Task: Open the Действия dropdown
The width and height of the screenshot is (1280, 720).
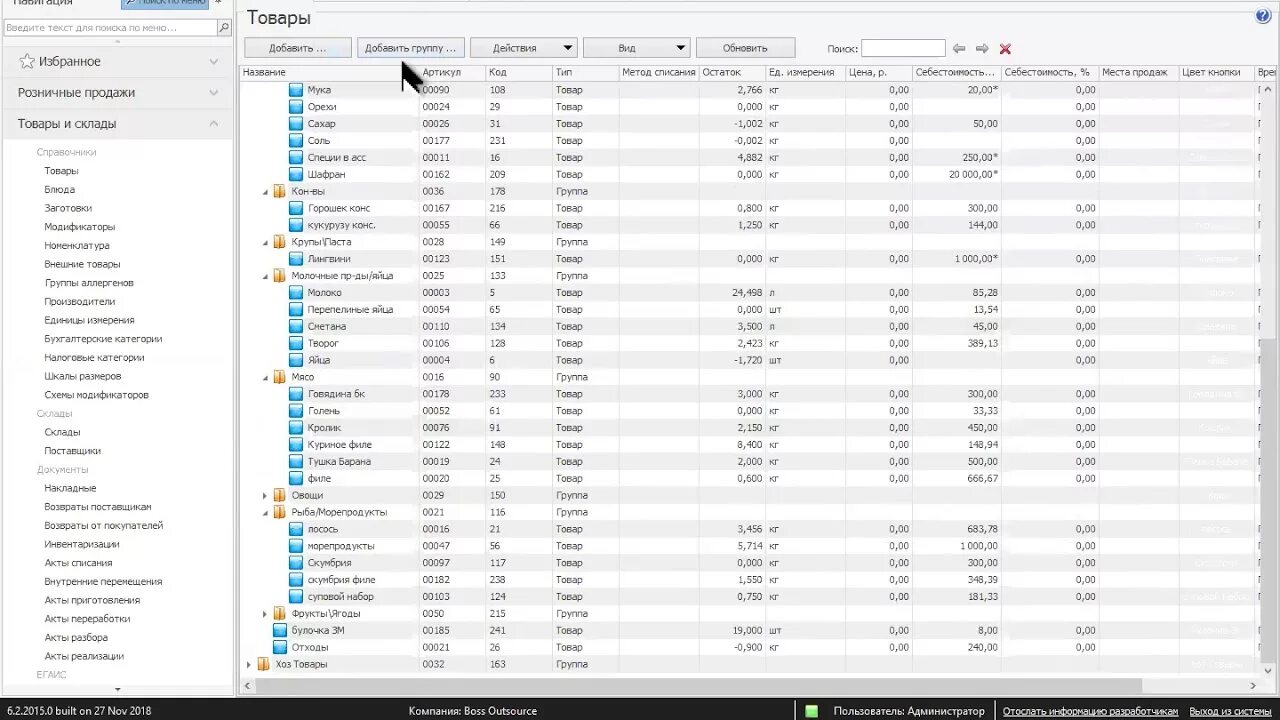Action: [x=524, y=48]
